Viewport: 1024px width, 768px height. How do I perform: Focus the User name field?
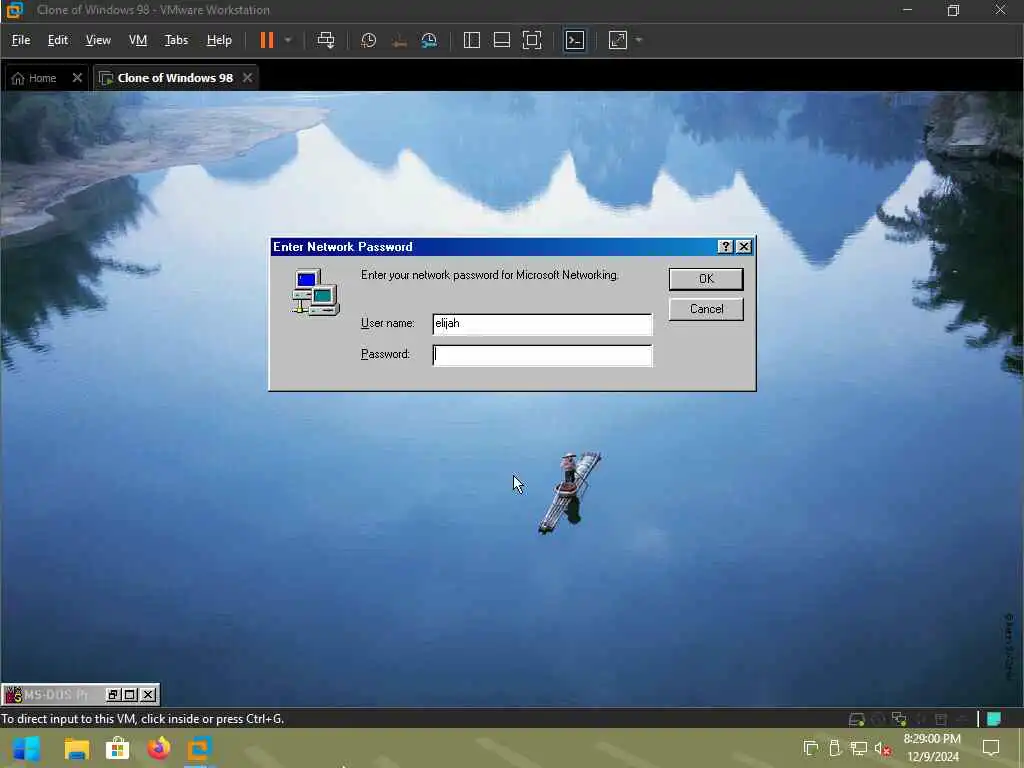[x=542, y=324]
